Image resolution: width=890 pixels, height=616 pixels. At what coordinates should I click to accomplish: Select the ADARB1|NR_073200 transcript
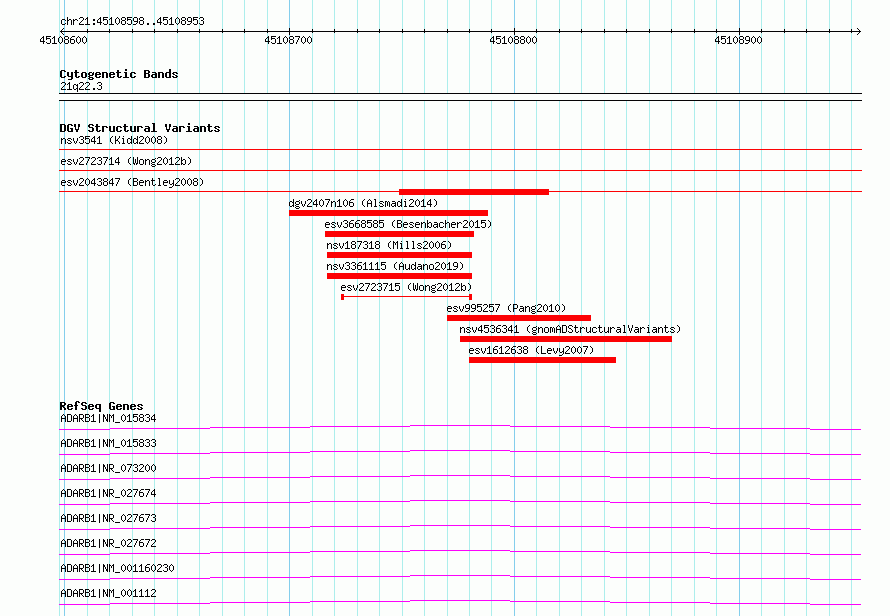(108, 468)
